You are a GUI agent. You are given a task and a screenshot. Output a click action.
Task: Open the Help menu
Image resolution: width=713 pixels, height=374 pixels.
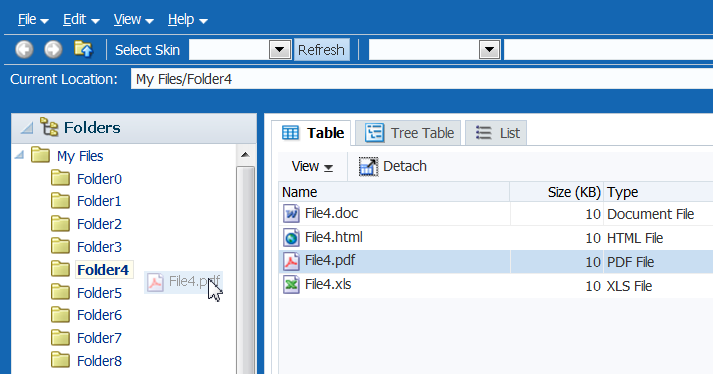187,20
